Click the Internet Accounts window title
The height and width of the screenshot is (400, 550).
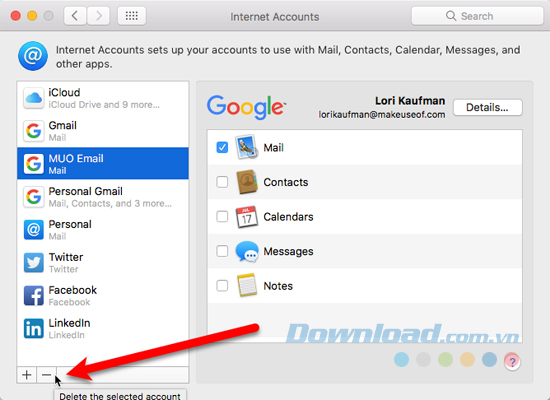coord(275,17)
